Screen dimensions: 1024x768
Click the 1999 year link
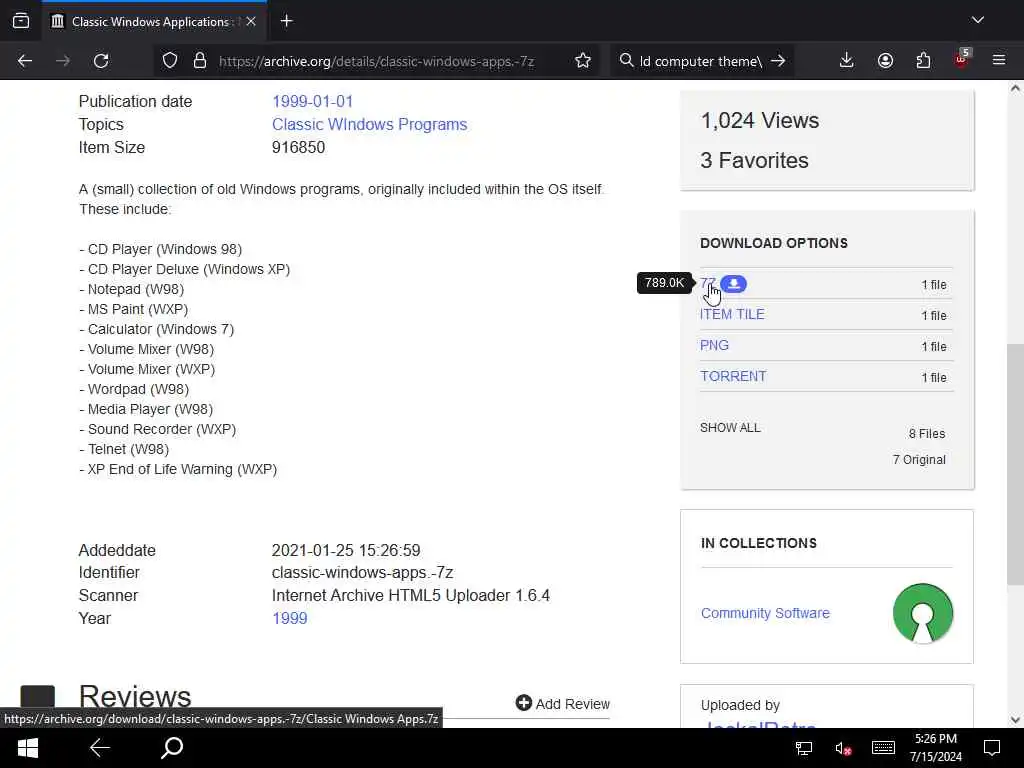pos(289,618)
